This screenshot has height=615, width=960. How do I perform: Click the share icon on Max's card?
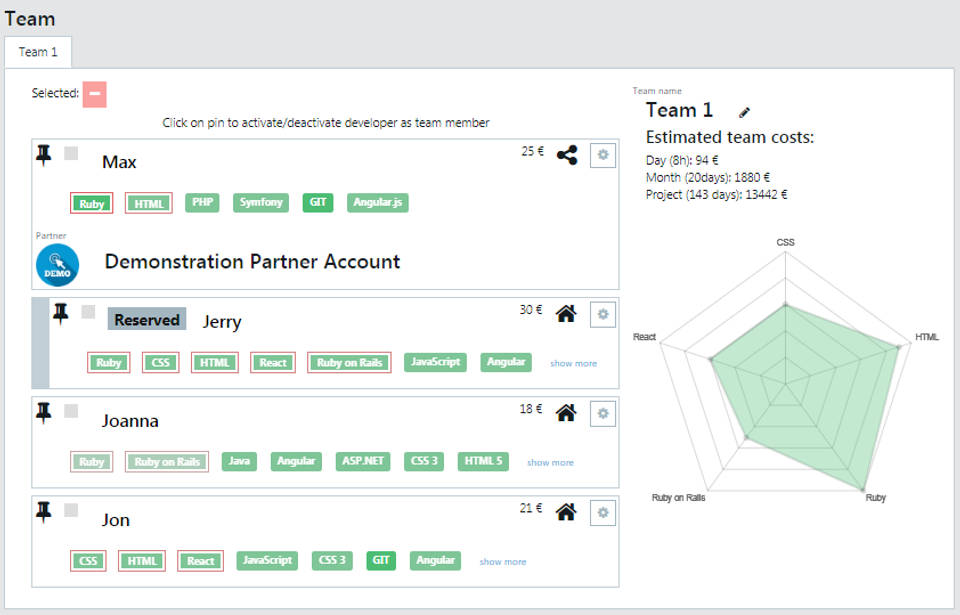566,155
